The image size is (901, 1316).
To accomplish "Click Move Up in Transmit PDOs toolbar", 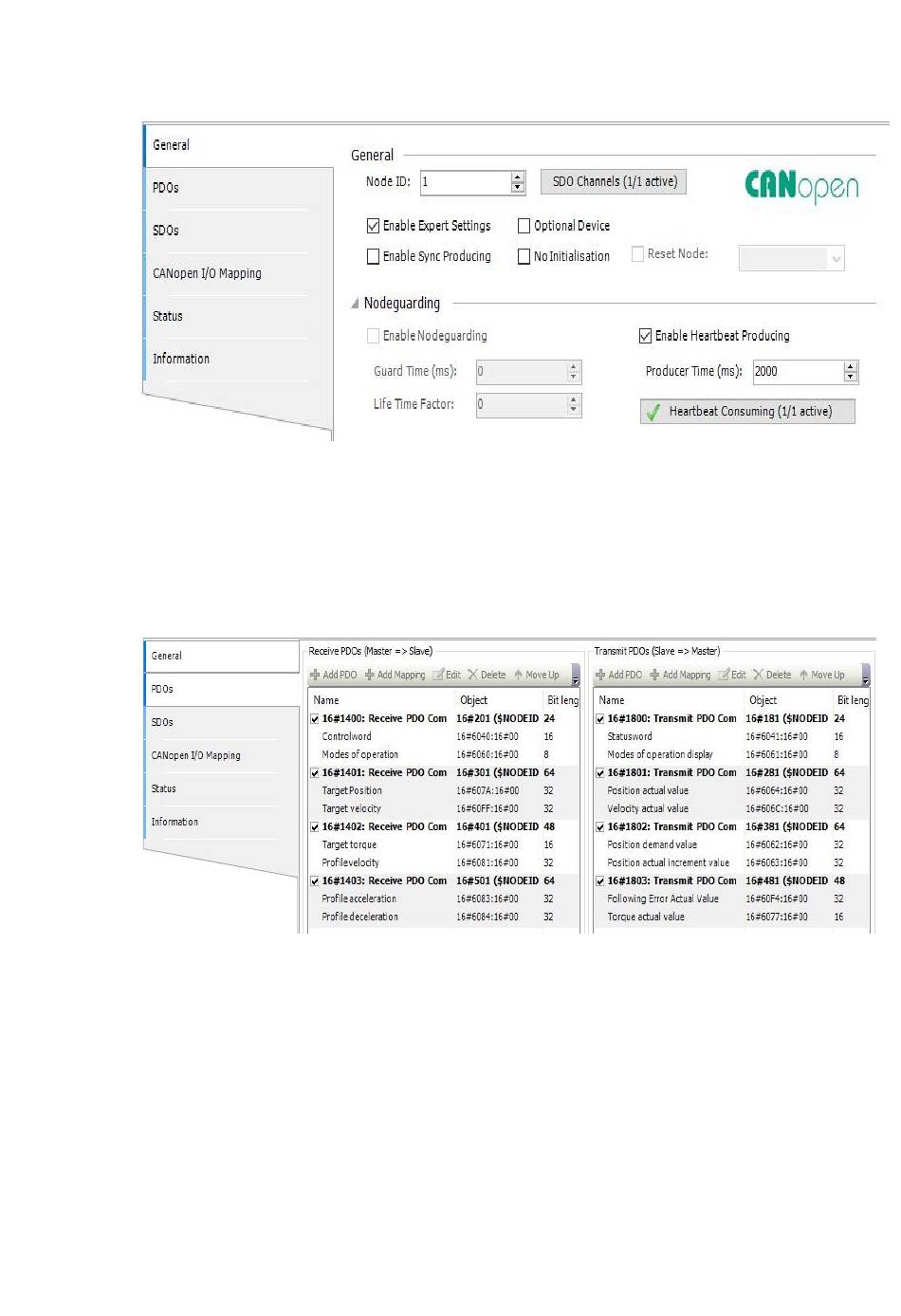I will tap(821, 676).
